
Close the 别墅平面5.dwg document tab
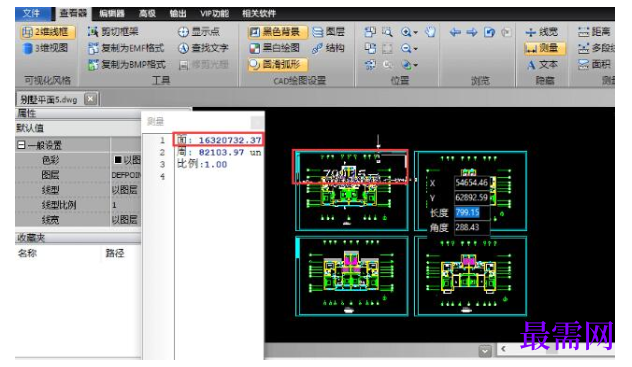91,99
